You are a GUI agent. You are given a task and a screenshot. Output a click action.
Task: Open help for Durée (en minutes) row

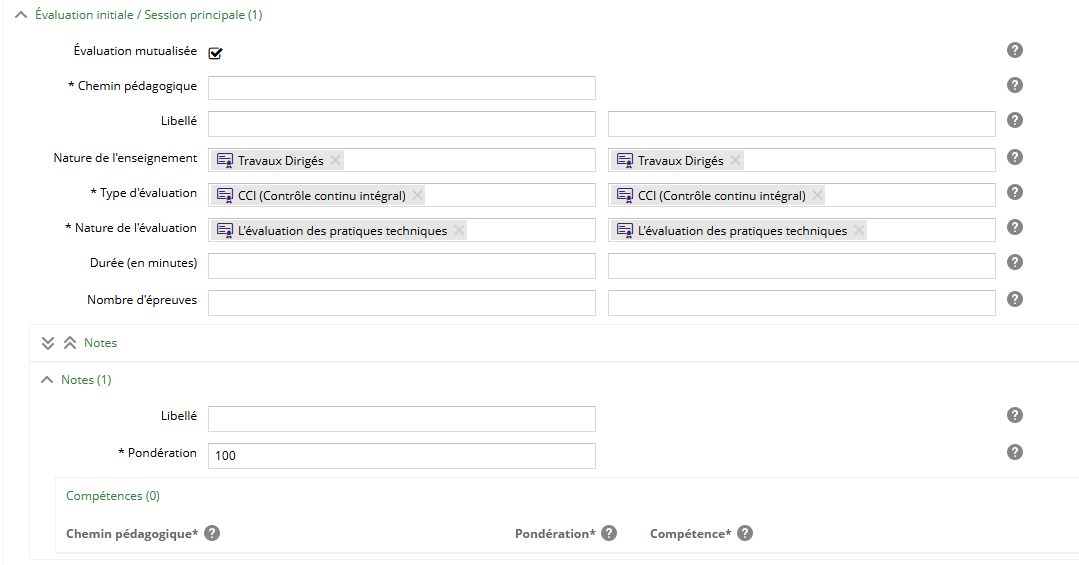click(x=1015, y=263)
